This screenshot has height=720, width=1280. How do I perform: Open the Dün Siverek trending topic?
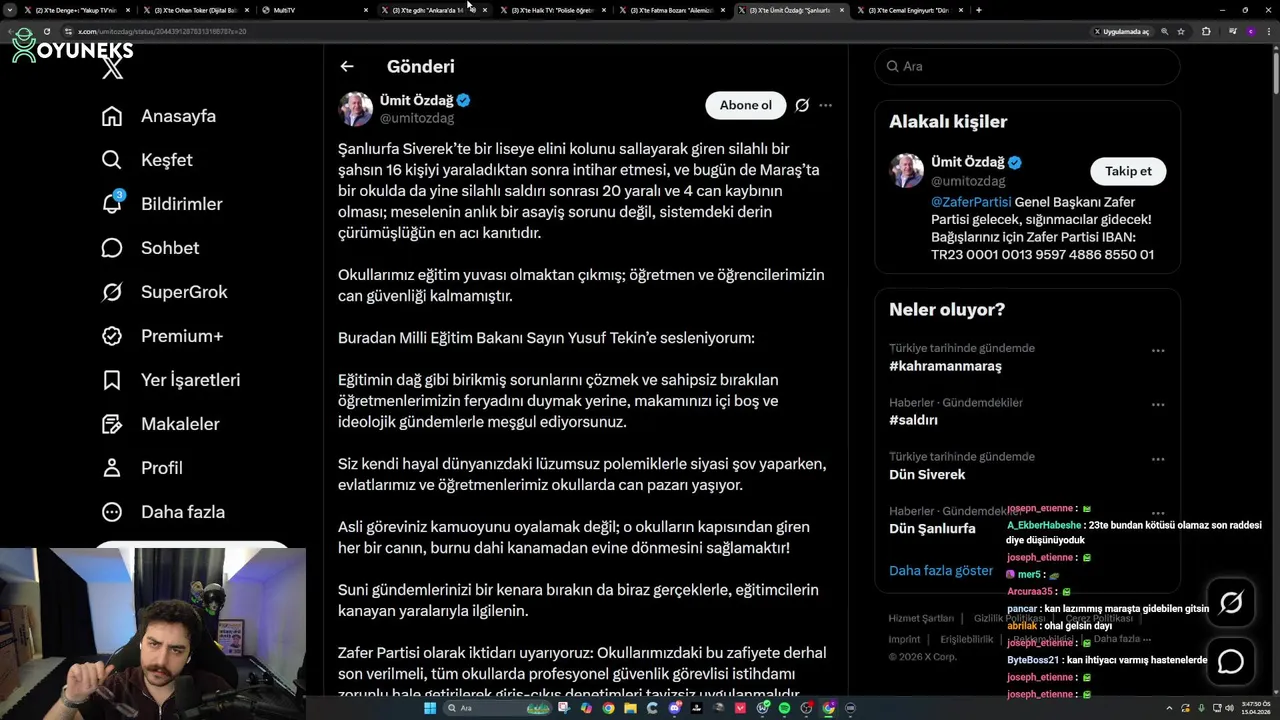(x=927, y=474)
